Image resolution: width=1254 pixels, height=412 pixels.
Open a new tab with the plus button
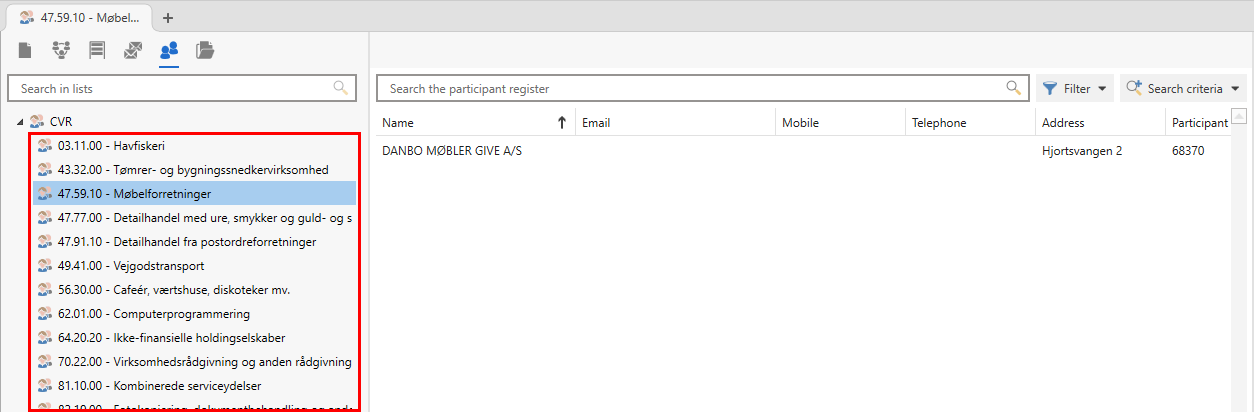coord(168,17)
